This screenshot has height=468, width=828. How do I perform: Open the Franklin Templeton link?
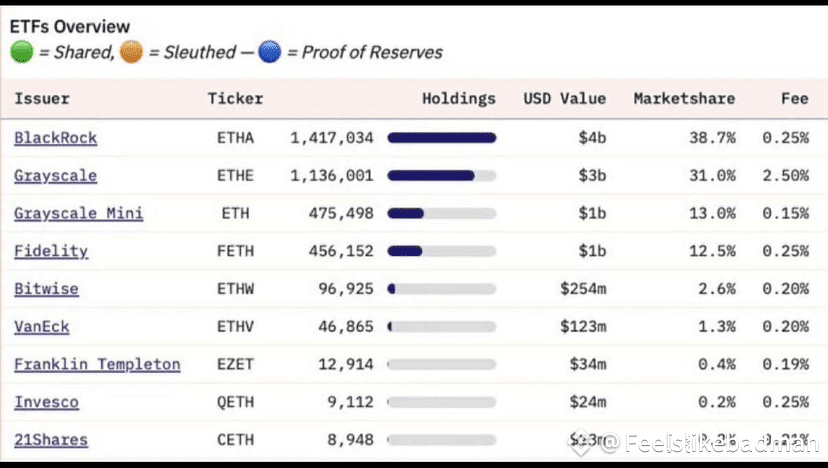pyautogui.click(x=97, y=364)
